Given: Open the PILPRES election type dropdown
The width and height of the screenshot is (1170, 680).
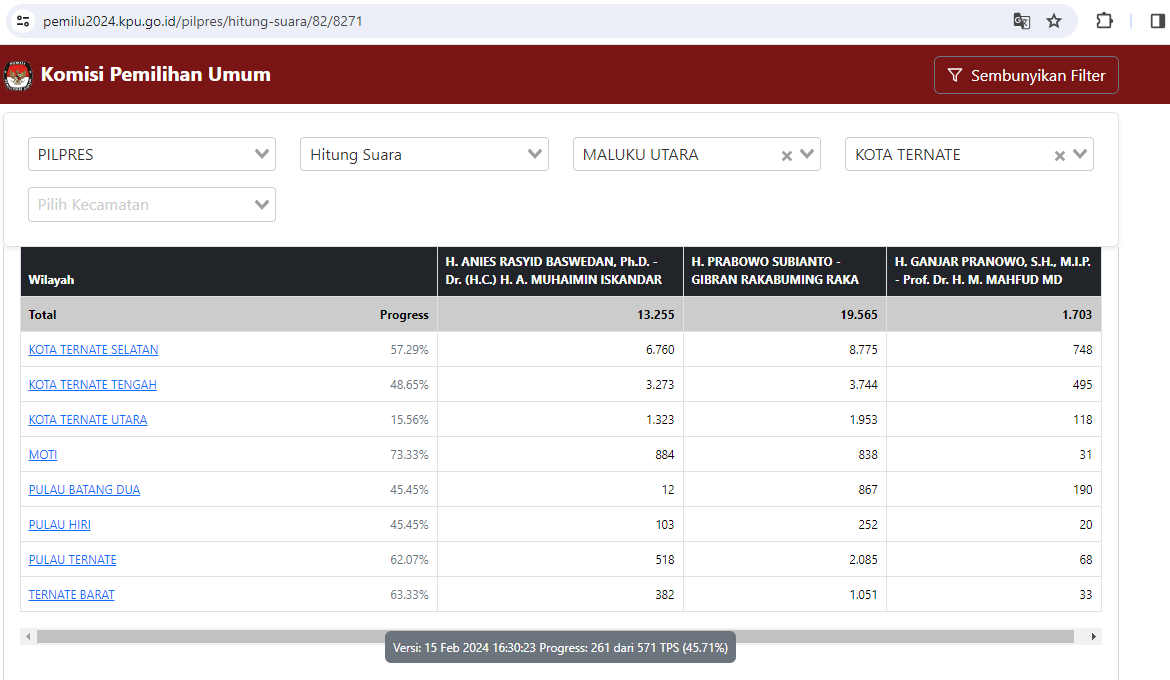Looking at the screenshot, I should [152, 154].
